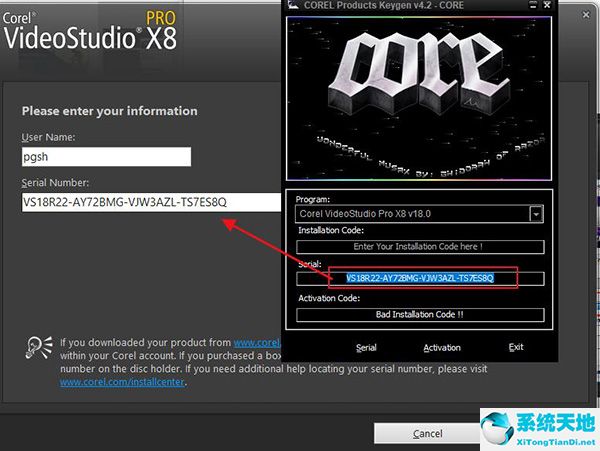Click the lightbulb tip icon
This screenshot has width=600, height=451.
pyautogui.click(x=36, y=348)
